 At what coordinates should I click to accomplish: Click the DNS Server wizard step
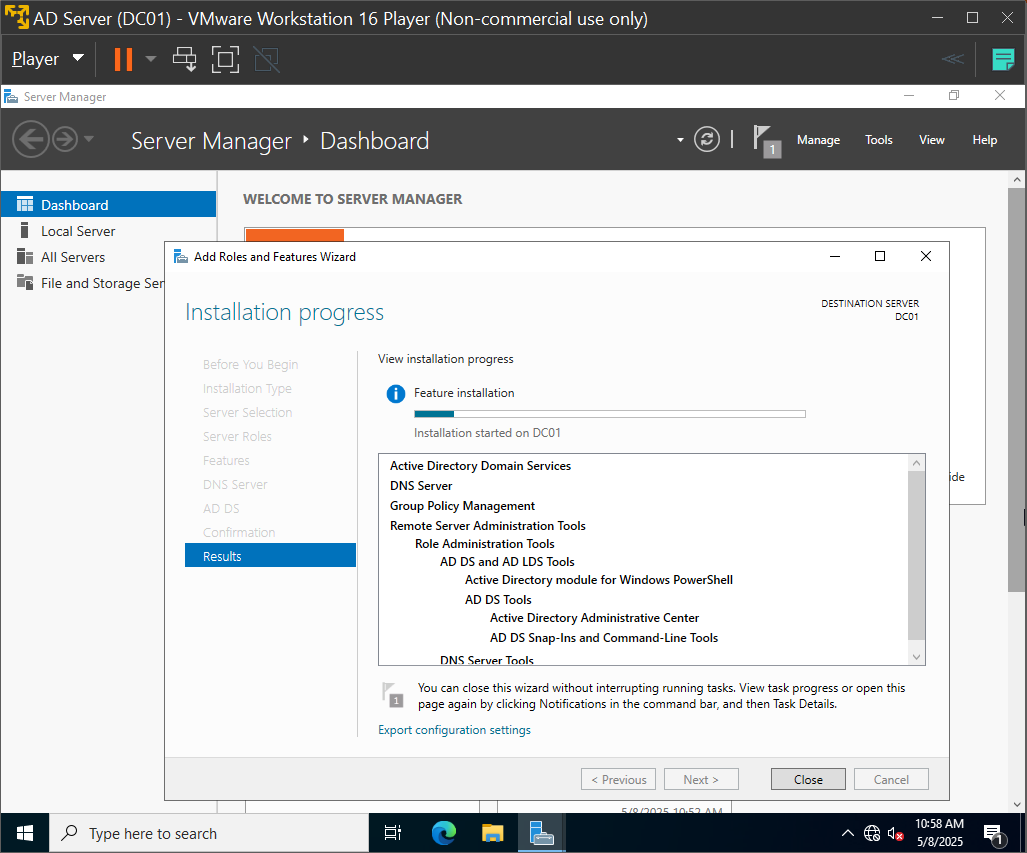coord(234,484)
